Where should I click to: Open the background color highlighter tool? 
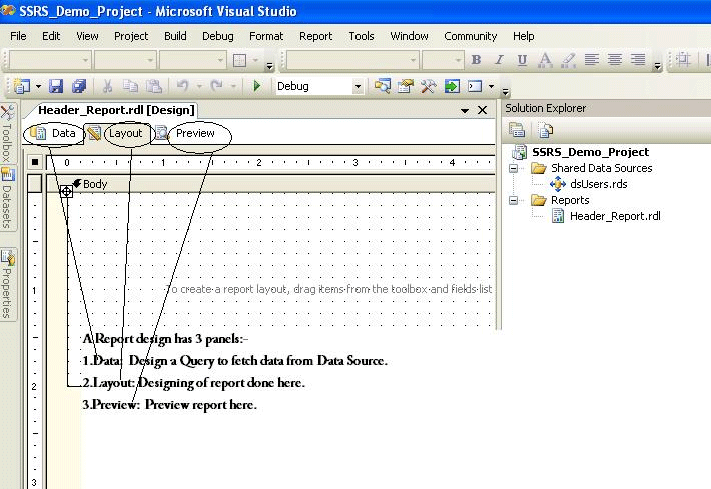568,59
